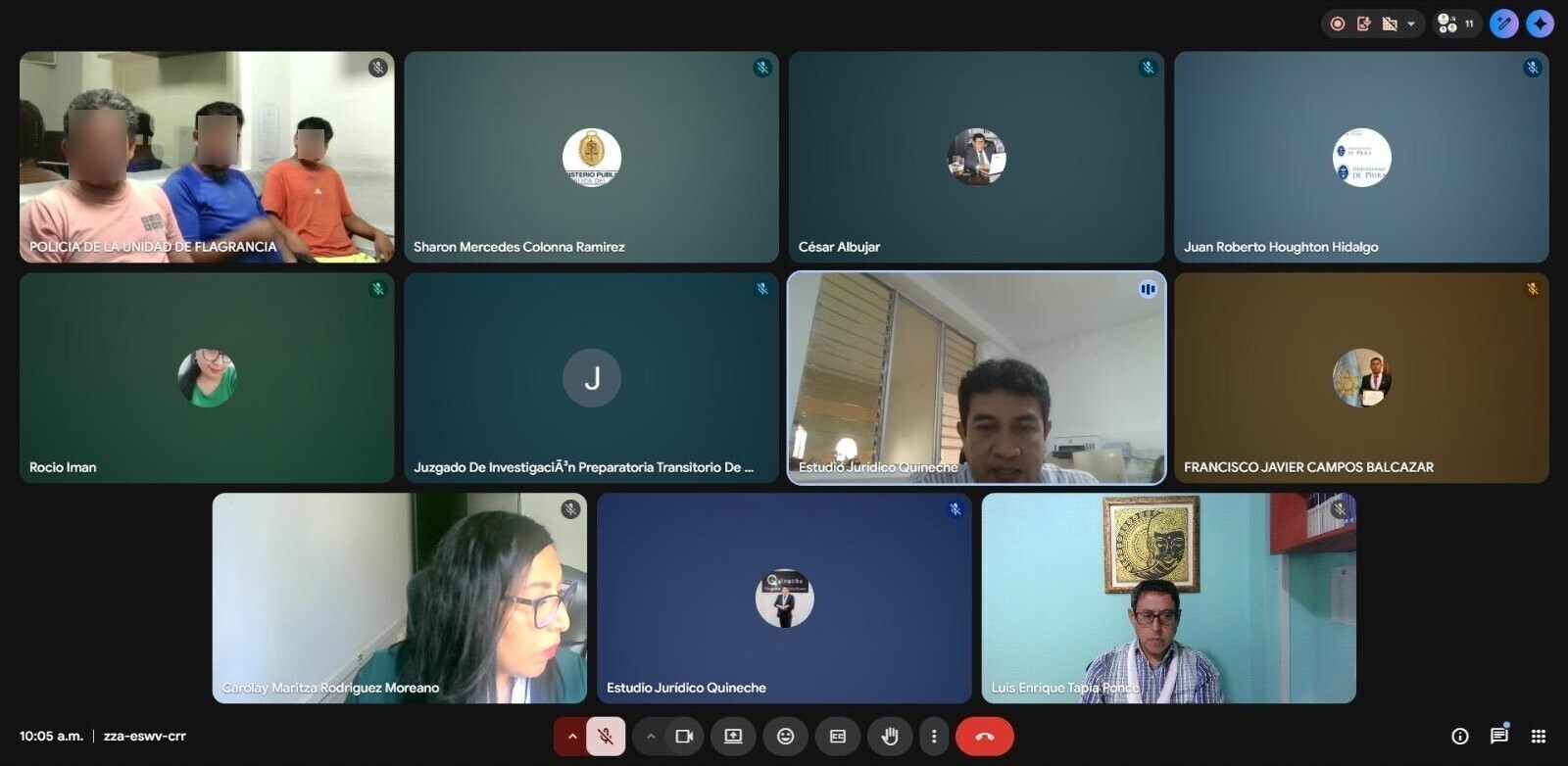Start presenting with the share screen button
This screenshot has height=766, width=1568.
click(733, 737)
